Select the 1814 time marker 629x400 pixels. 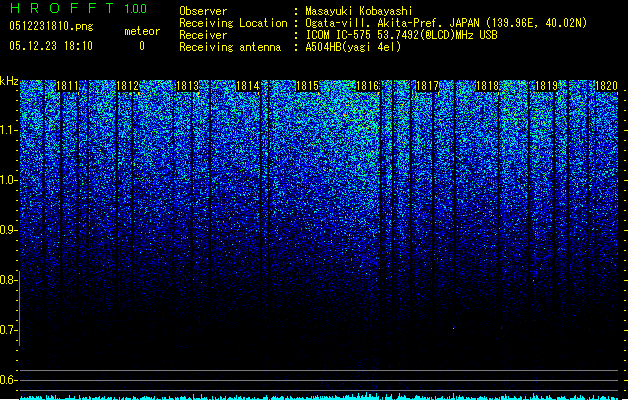coord(248,86)
